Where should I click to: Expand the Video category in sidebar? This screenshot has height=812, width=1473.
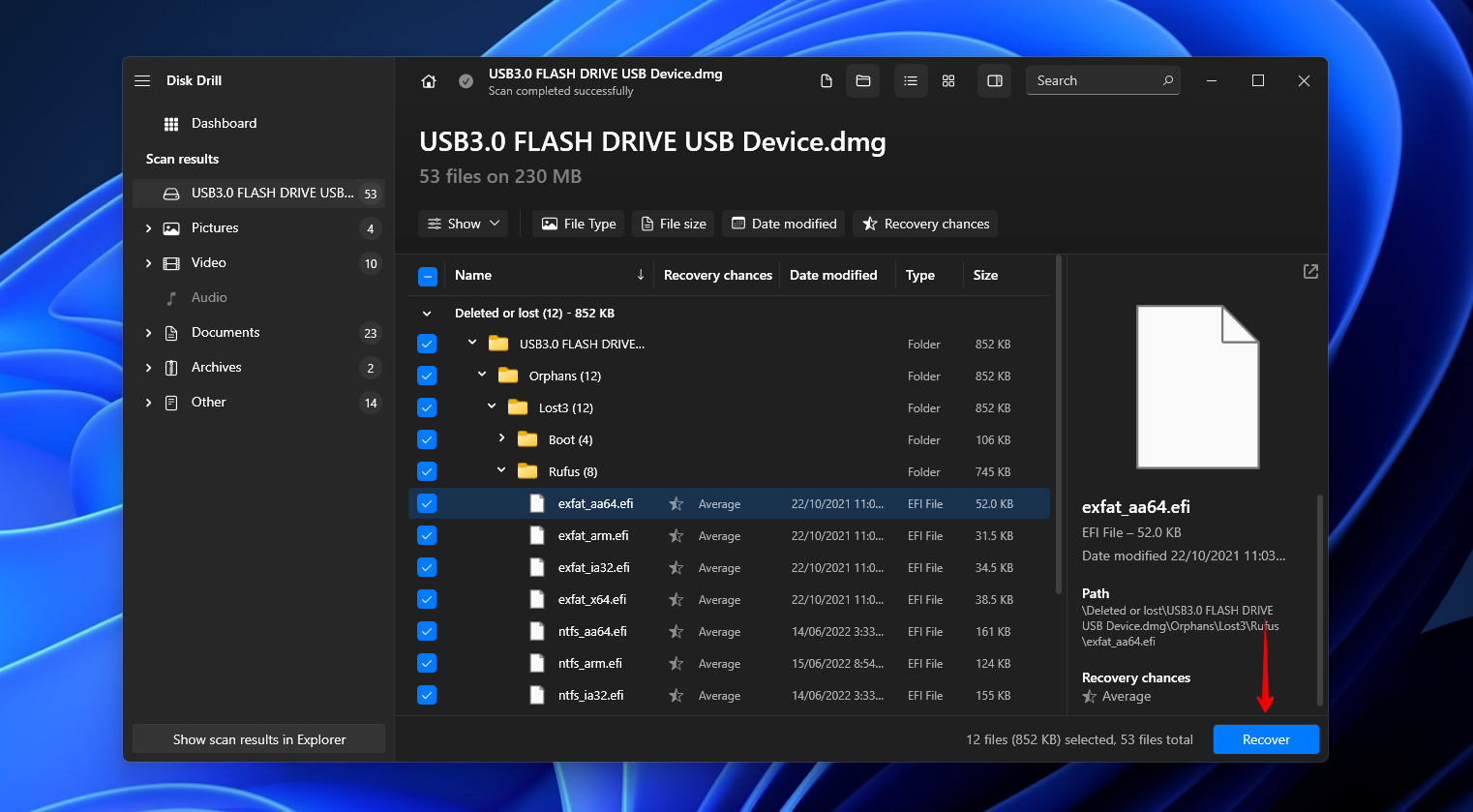[148, 263]
